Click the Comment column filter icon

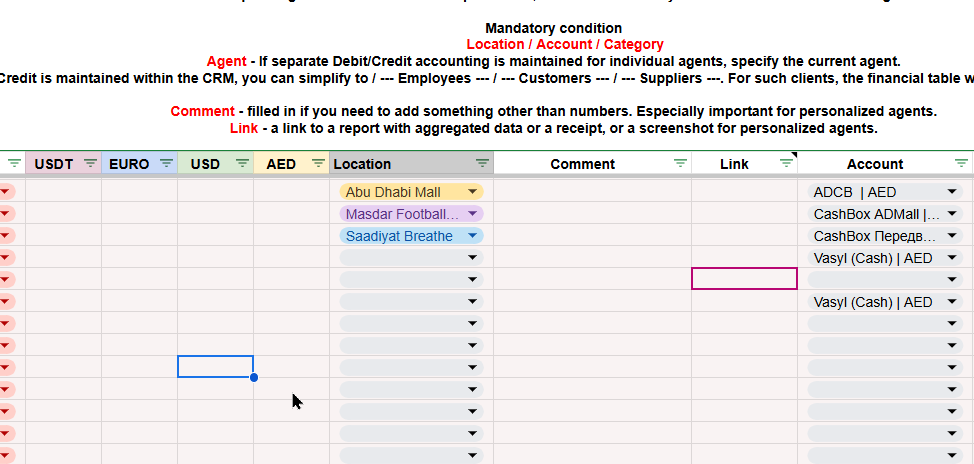[680, 163]
